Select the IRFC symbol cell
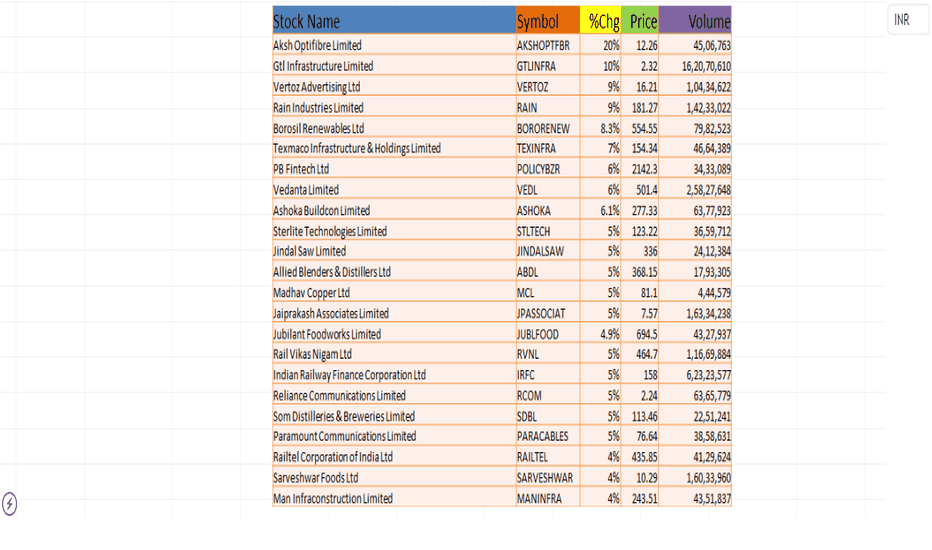The height and width of the screenshot is (550, 932). [547, 375]
